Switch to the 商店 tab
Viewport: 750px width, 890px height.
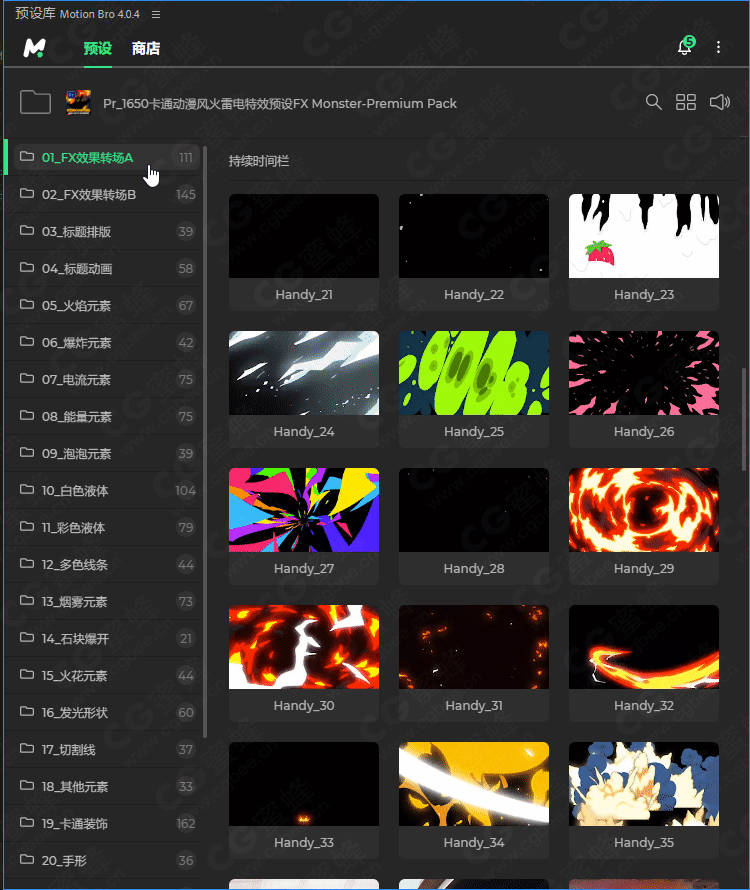pos(146,49)
